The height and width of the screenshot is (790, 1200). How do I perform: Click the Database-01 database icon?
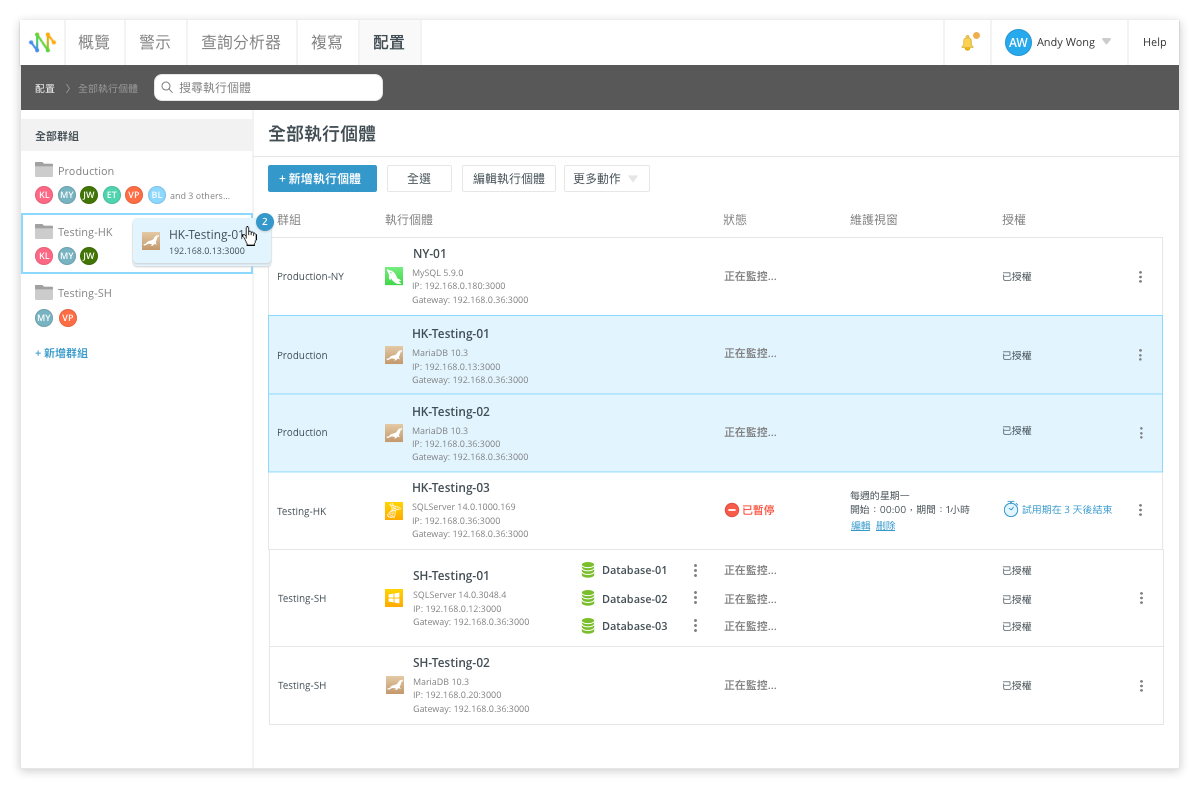[x=588, y=570]
